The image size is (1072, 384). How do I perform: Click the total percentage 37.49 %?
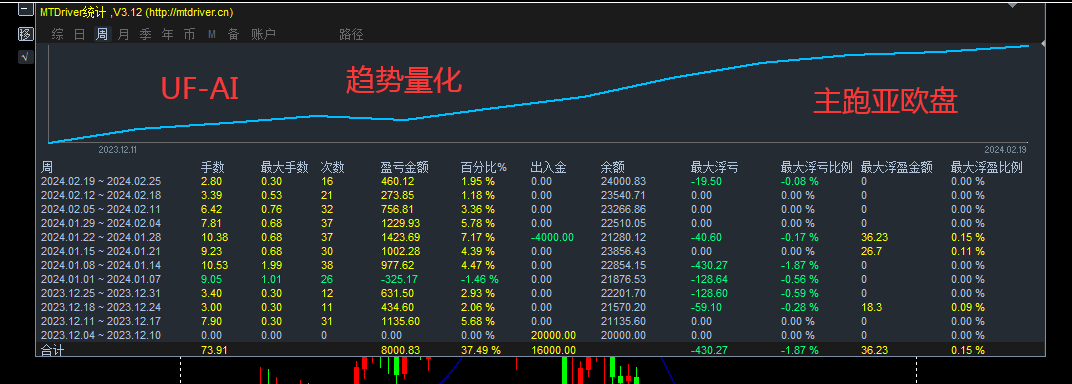click(481, 350)
